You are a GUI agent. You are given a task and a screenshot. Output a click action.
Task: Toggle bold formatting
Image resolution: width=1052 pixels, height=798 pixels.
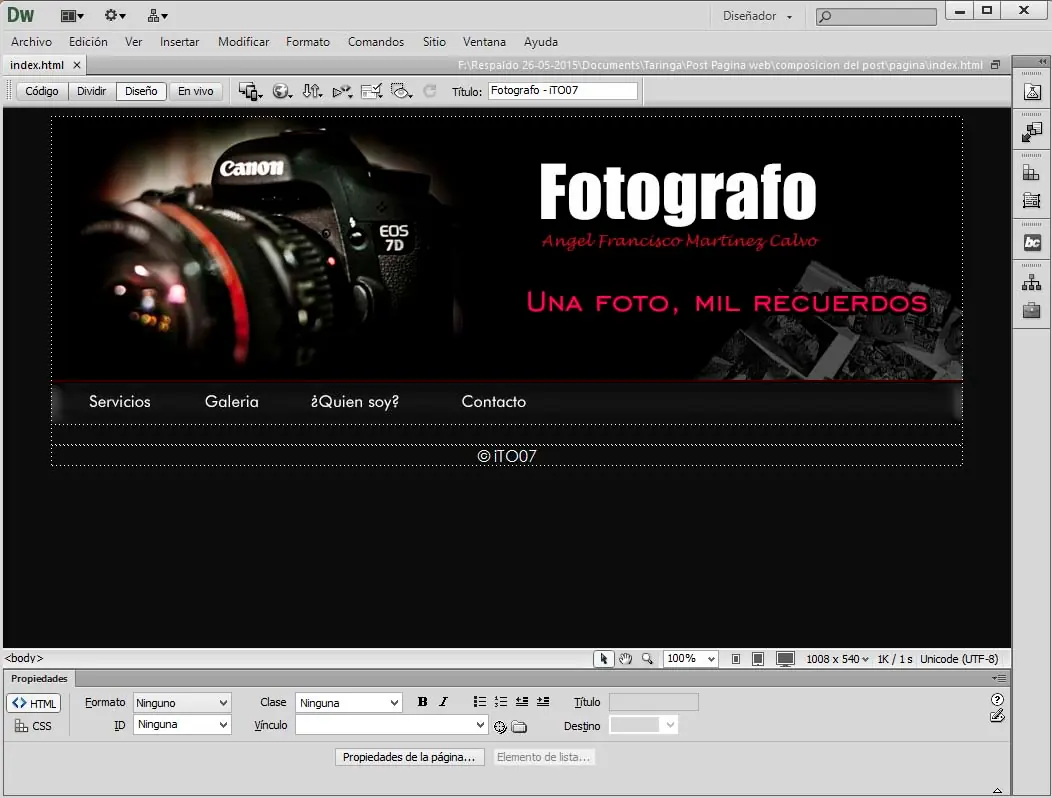pos(423,702)
